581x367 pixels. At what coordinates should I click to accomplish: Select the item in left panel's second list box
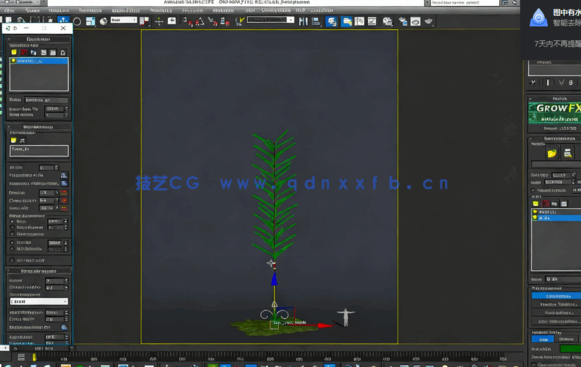[x=39, y=149]
